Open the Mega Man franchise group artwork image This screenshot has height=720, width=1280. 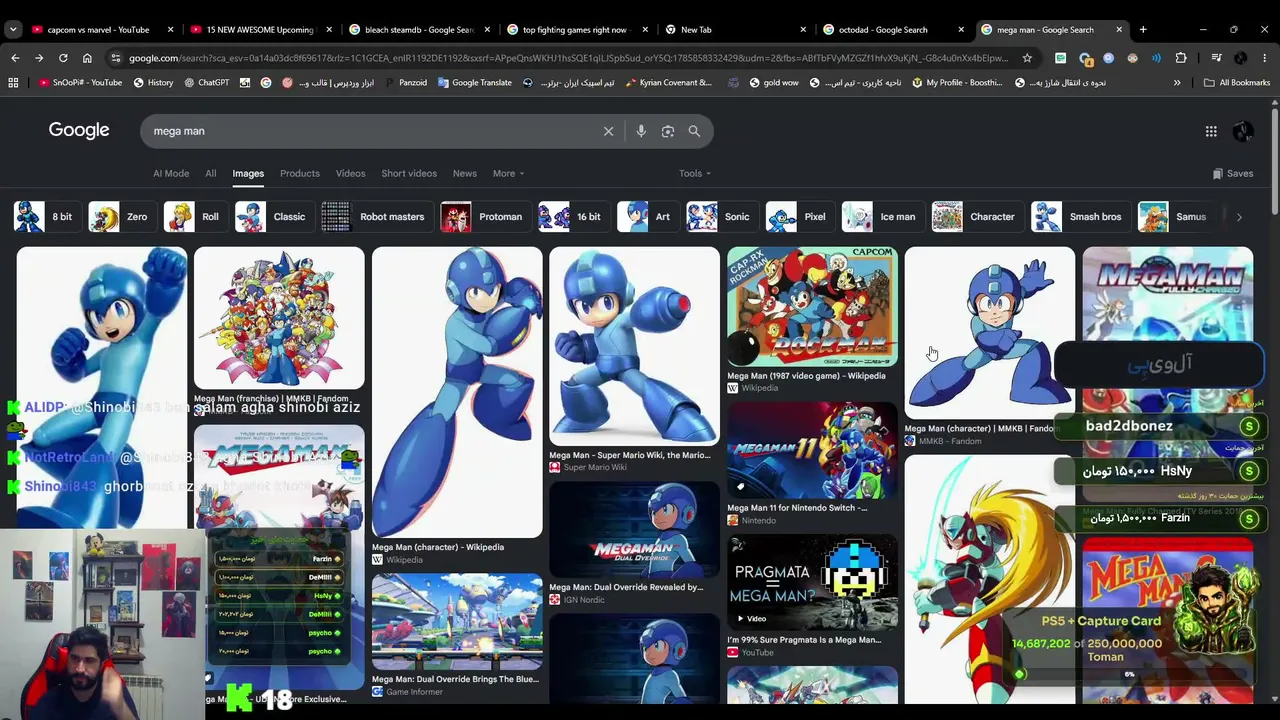[x=279, y=318]
